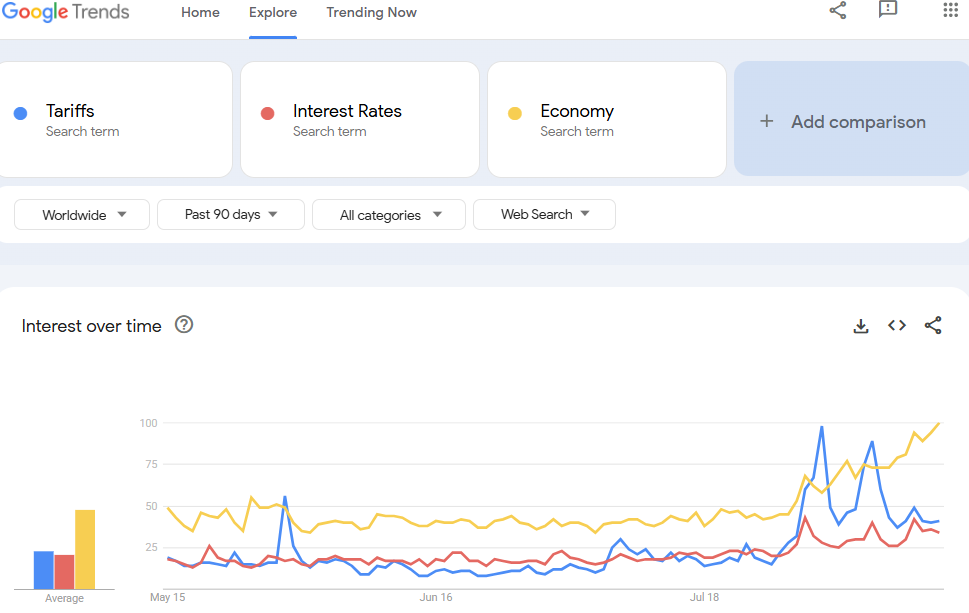This screenshot has width=969, height=613.
Task: Select the Tariffs search term card
Action: coord(115,119)
